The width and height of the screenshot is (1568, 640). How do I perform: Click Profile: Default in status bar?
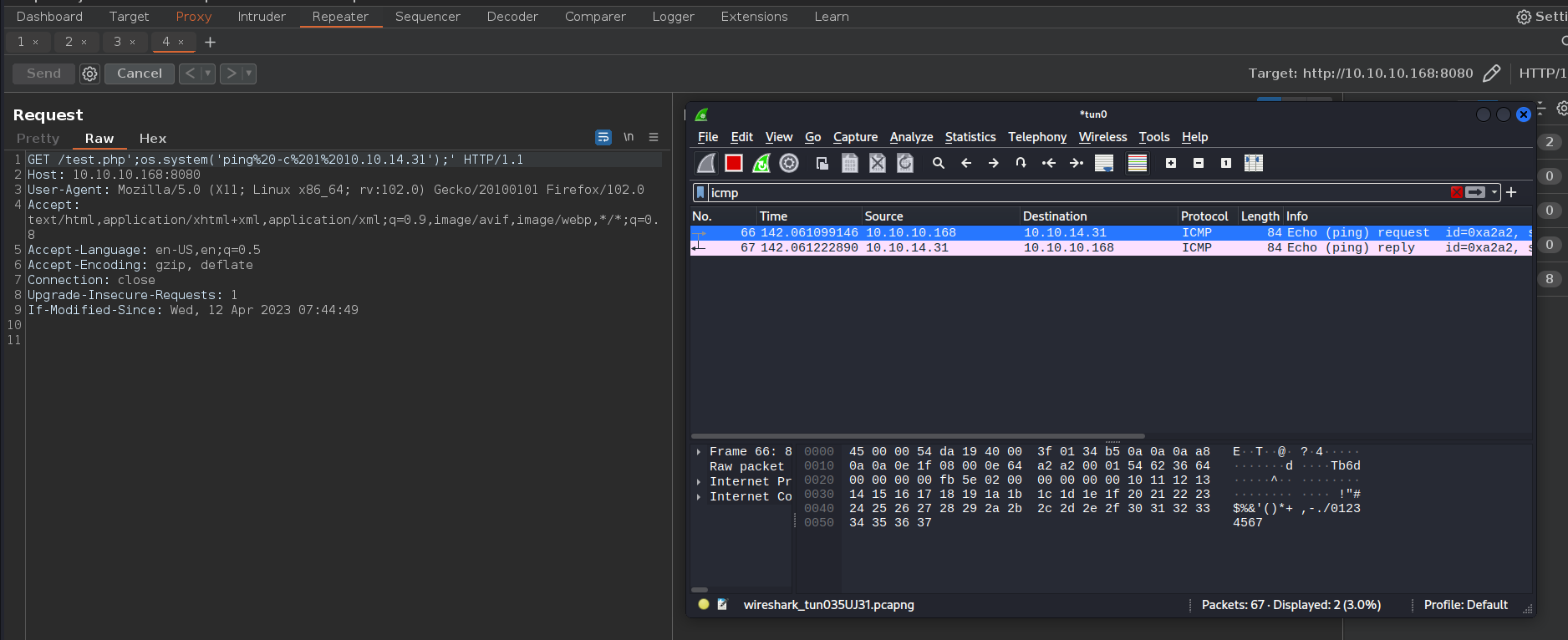coord(1465,604)
